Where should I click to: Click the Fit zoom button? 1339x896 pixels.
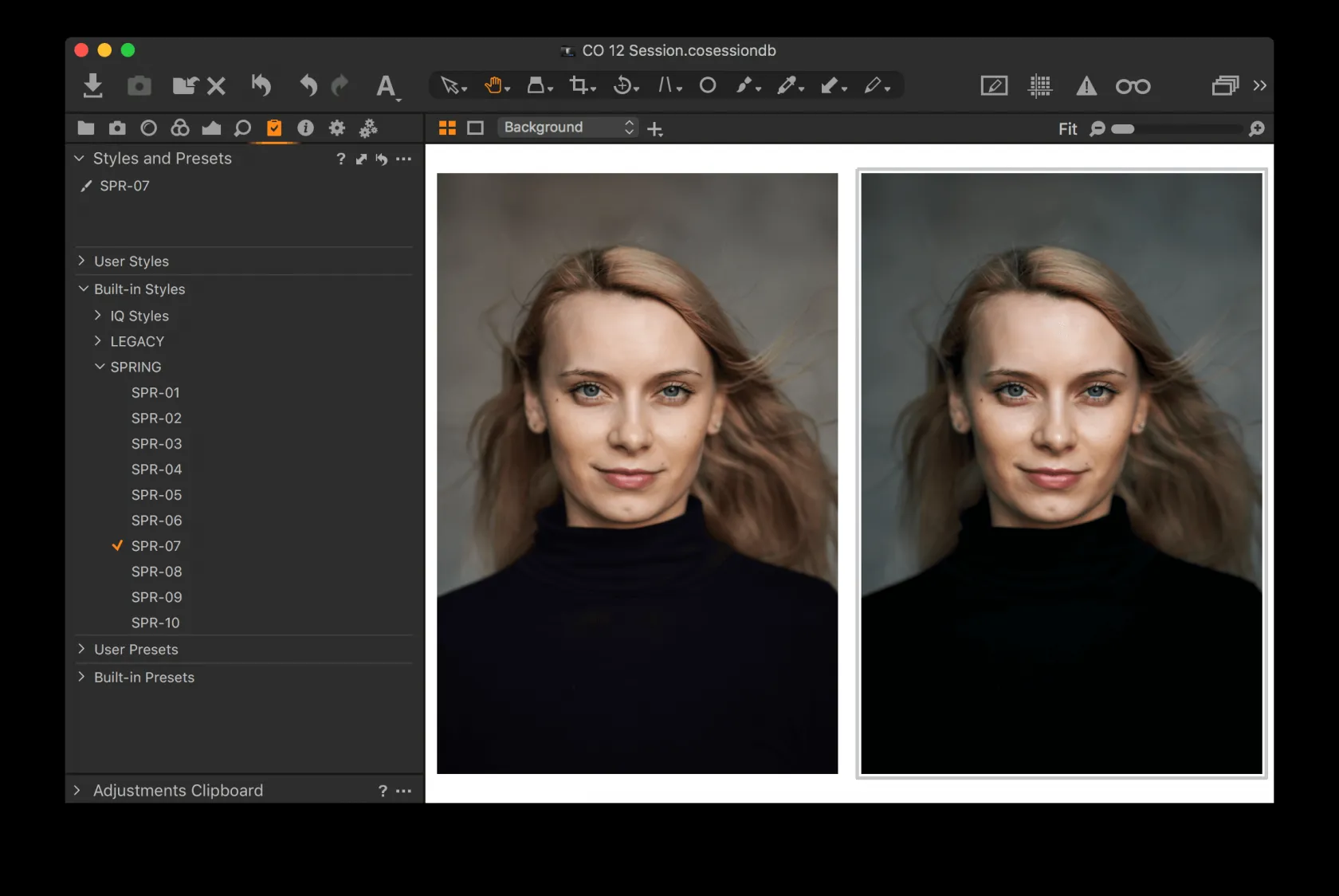tap(1067, 129)
